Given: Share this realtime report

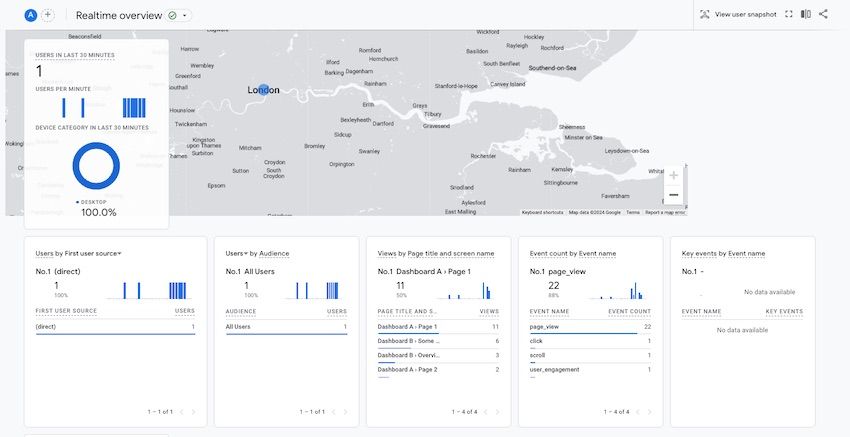Looking at the screenshot, I should coord(823,14).
